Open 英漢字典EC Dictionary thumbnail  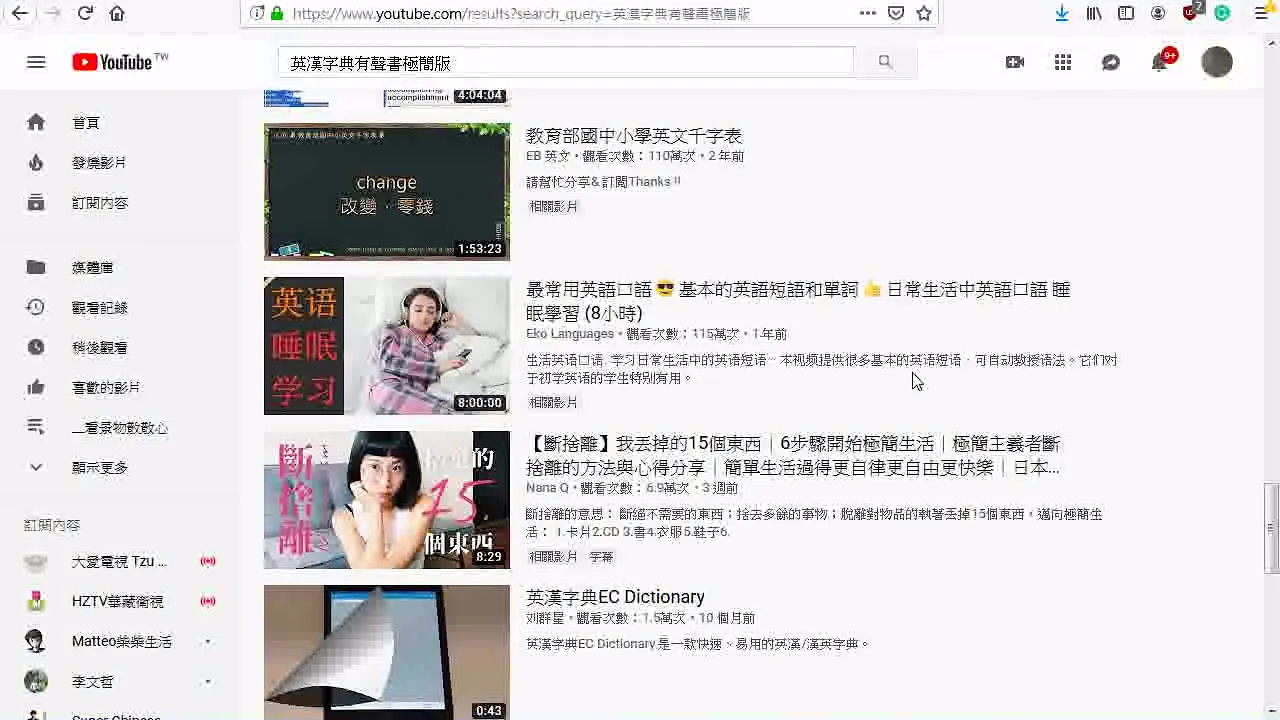(x=387, y=652)
